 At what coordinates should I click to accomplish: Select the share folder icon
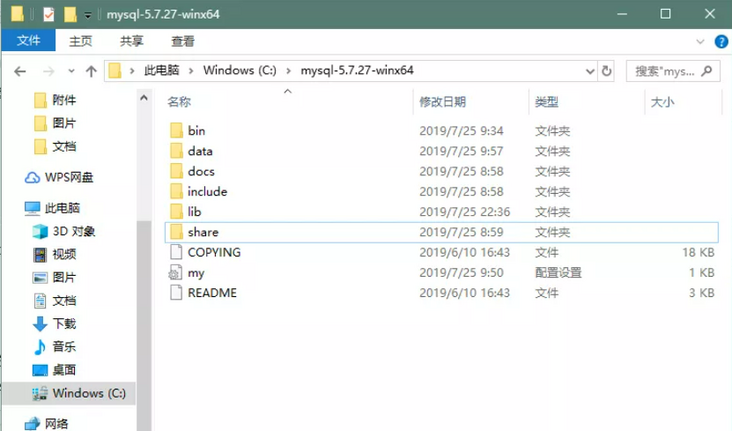coord(176,232)
